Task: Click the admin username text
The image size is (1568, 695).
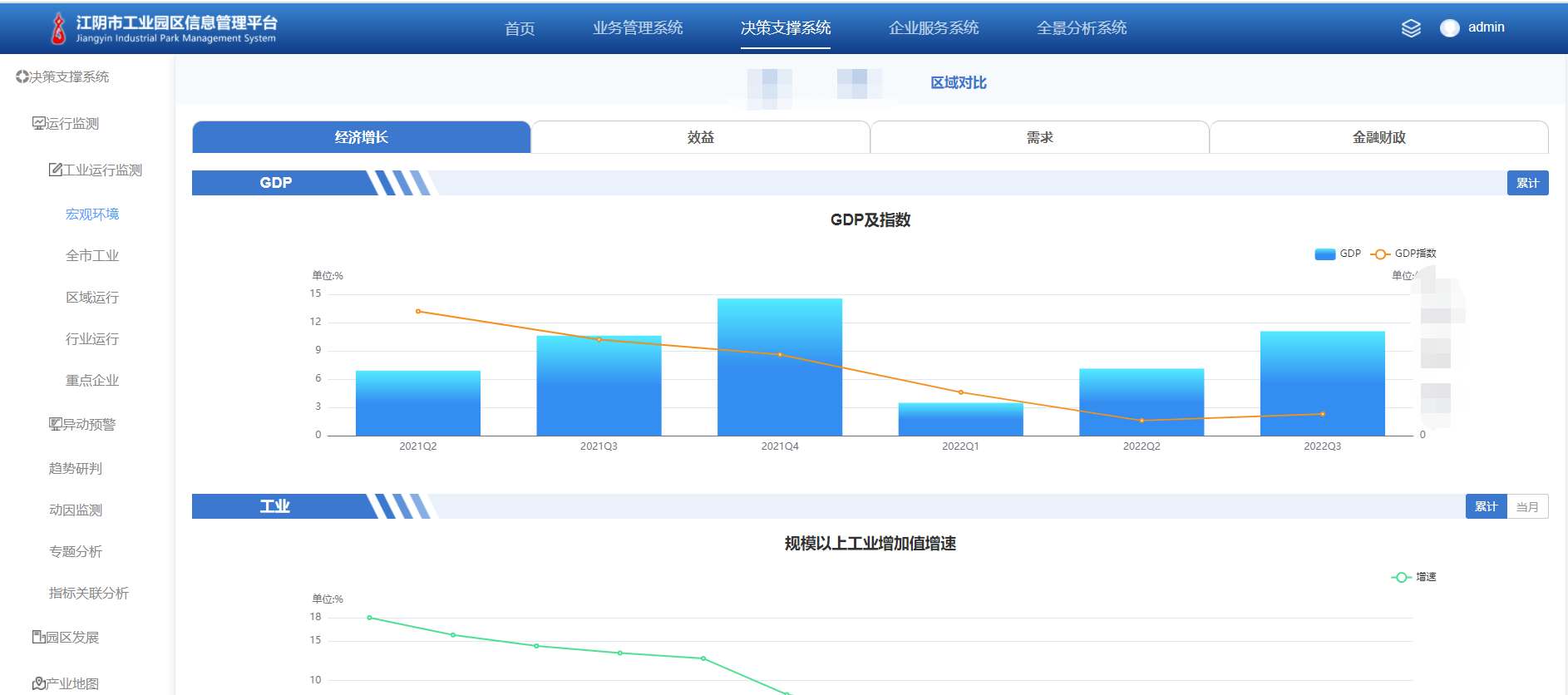Action: pos(1487,27)
